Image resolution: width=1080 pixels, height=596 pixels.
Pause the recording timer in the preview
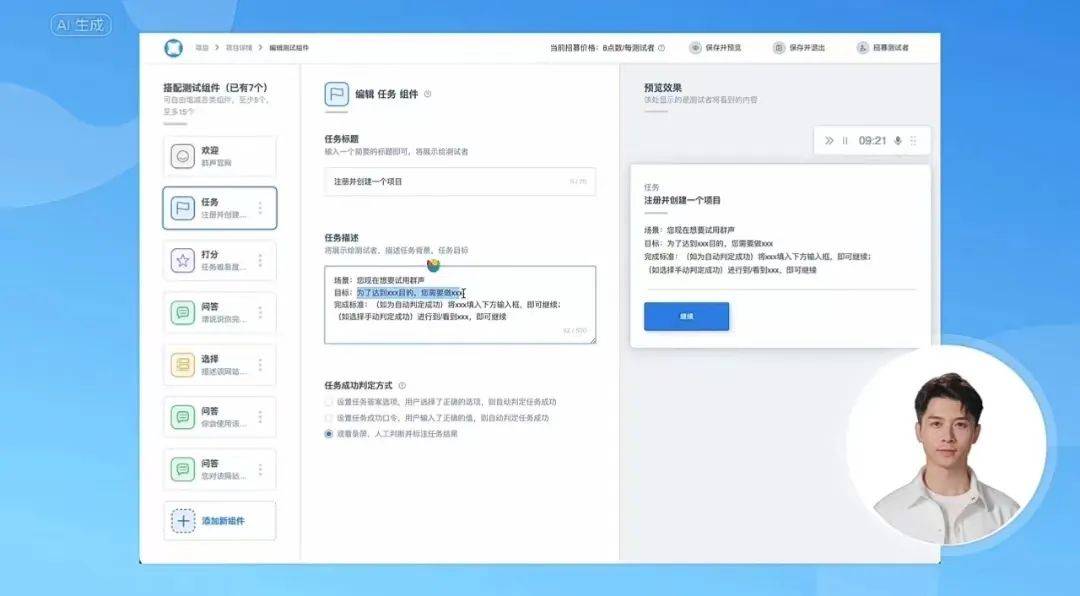[845, 141]
